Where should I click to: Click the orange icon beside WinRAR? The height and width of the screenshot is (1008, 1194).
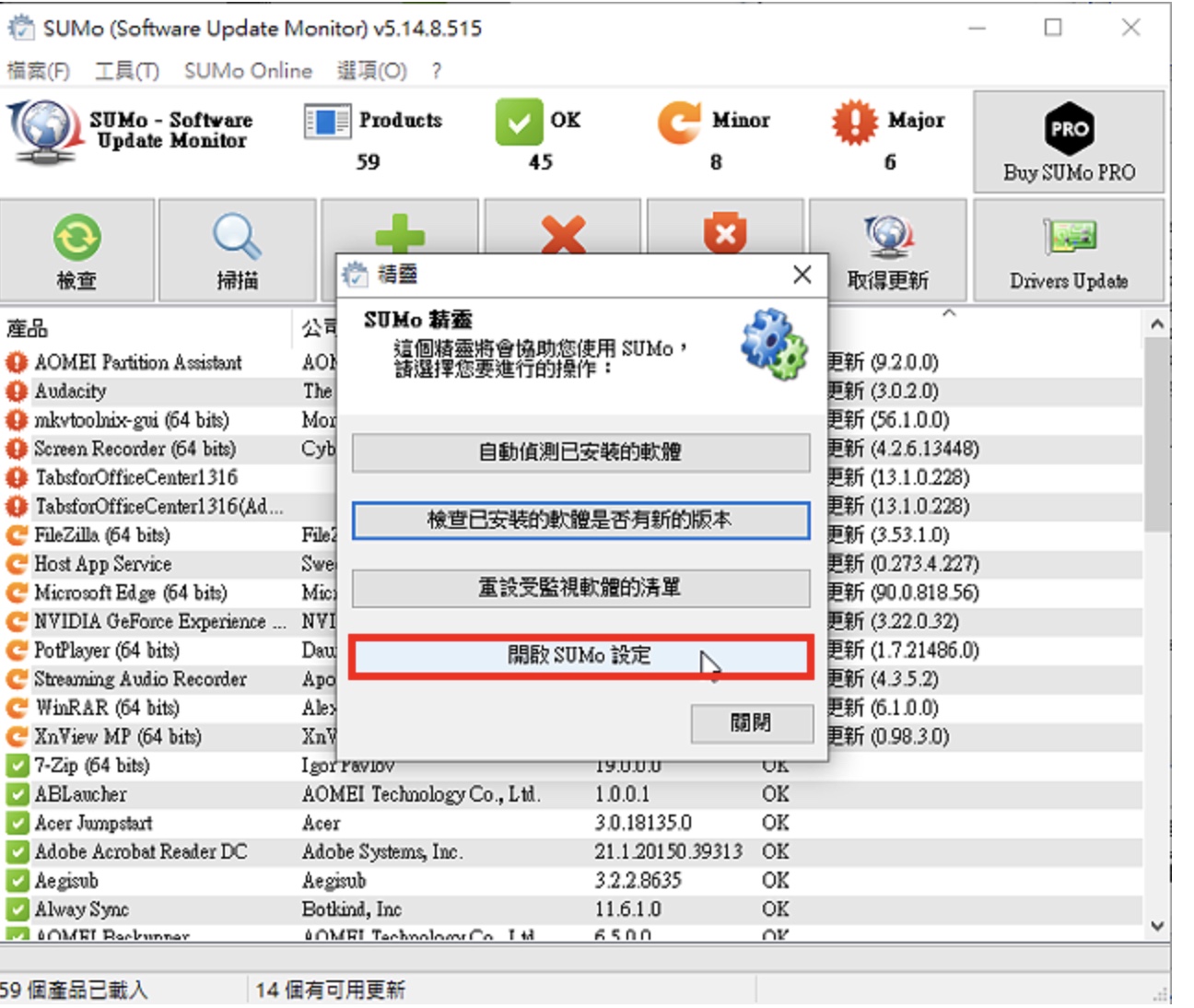(x=17, y=708)
